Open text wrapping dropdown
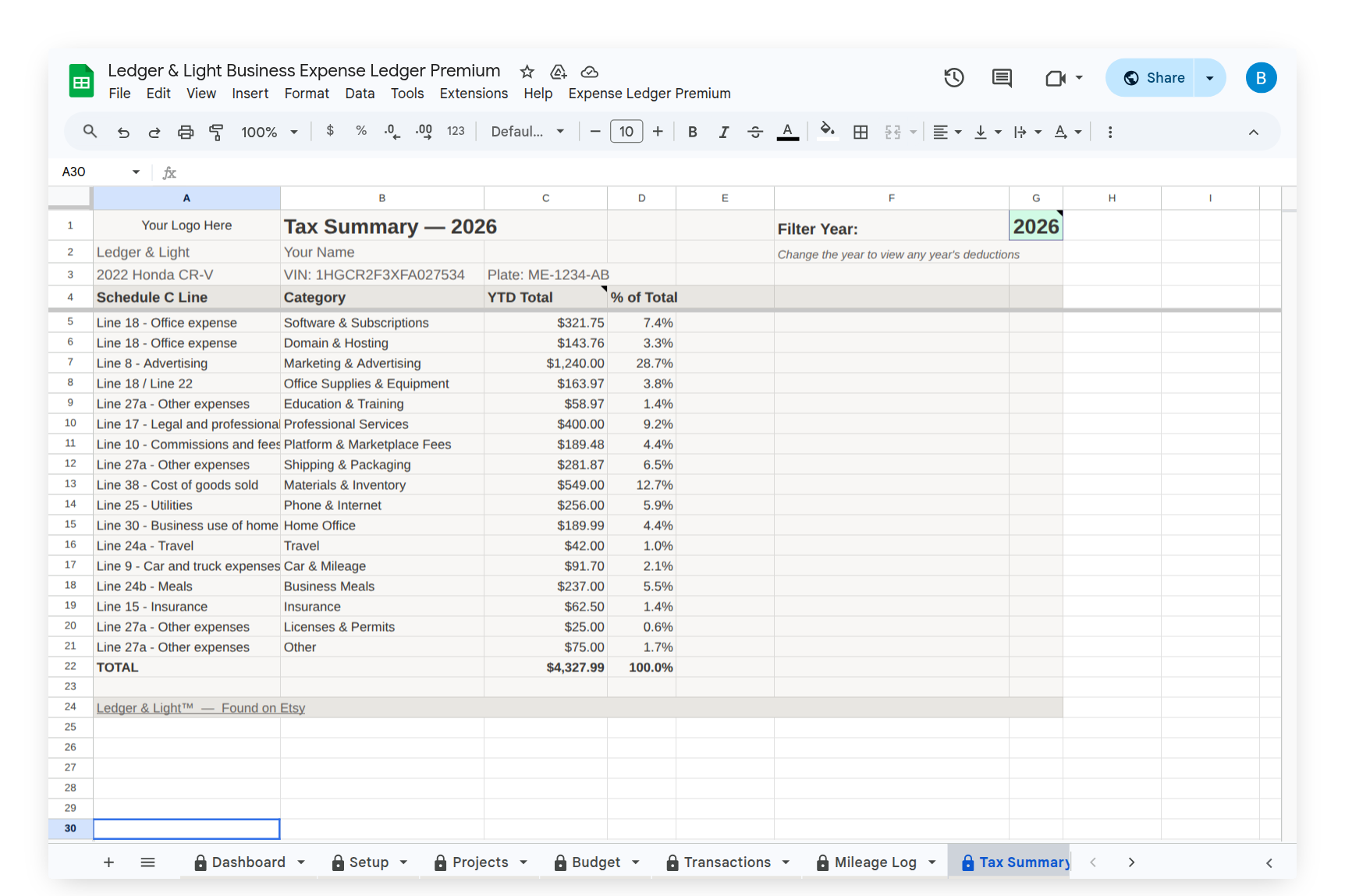This screenshot has height=896, width=1345. [1027, 132]
